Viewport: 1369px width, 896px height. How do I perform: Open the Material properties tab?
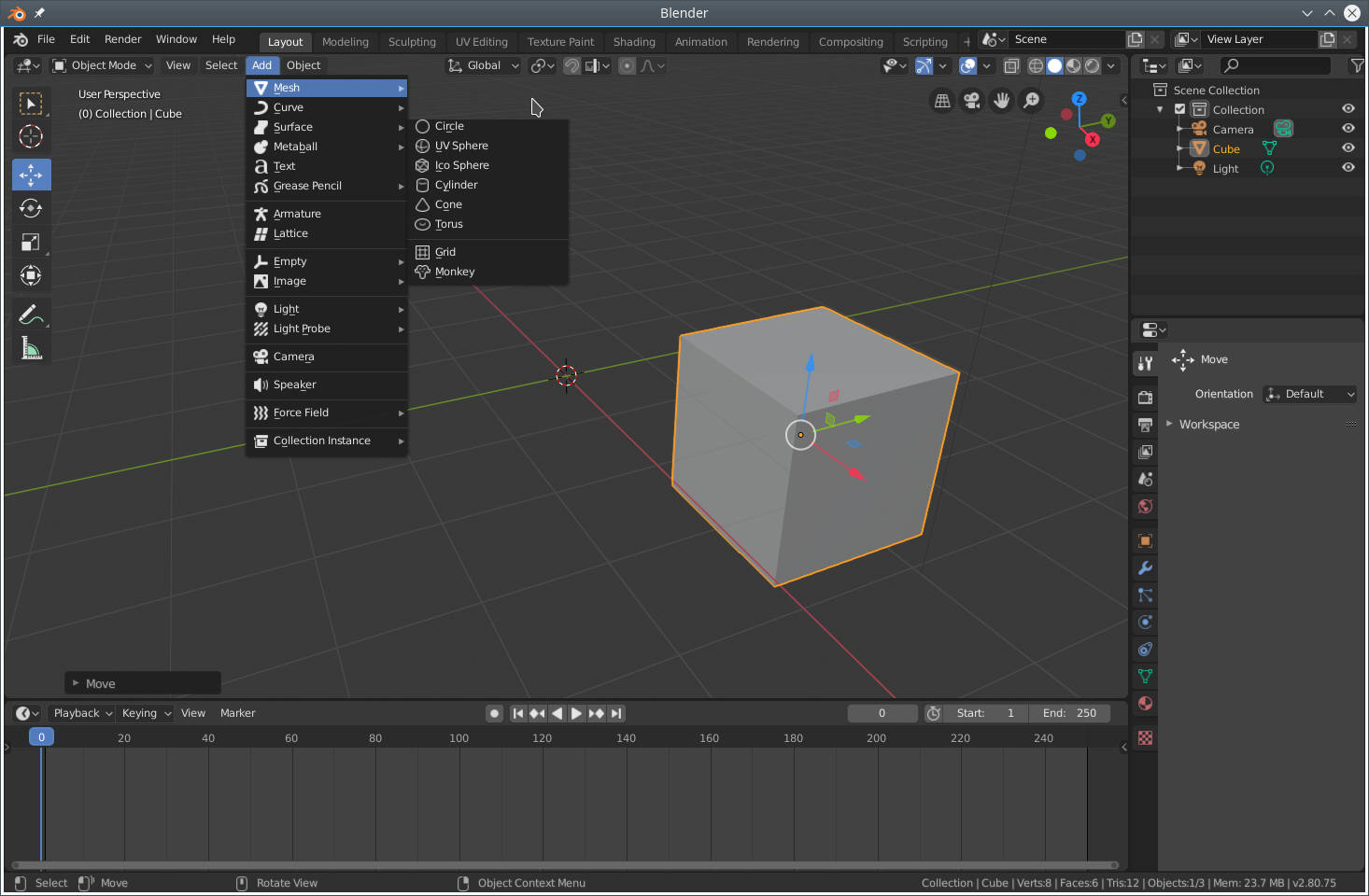(x=1145, y=703)
